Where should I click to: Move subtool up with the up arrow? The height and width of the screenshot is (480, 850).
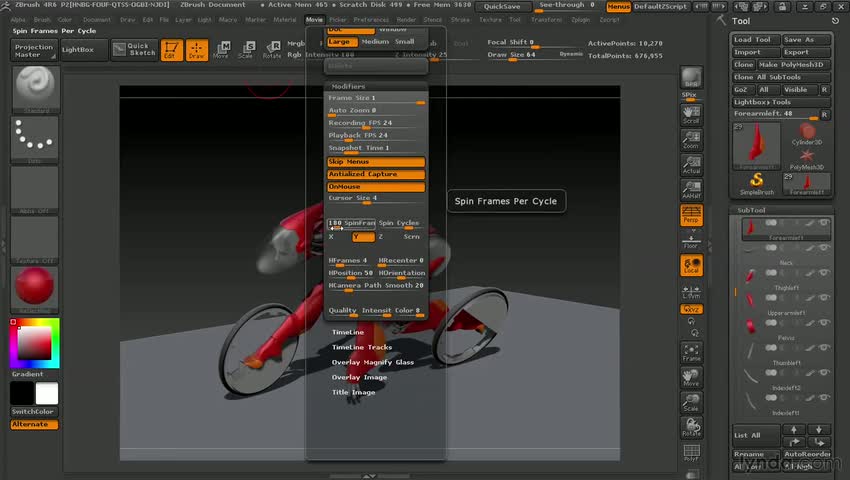pyautogui.click(x=794, y=430)
